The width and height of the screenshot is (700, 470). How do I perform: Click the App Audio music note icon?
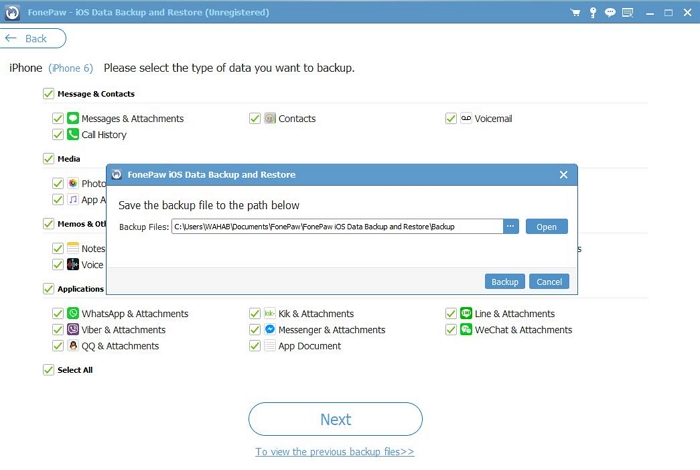(x=73, y=200)
